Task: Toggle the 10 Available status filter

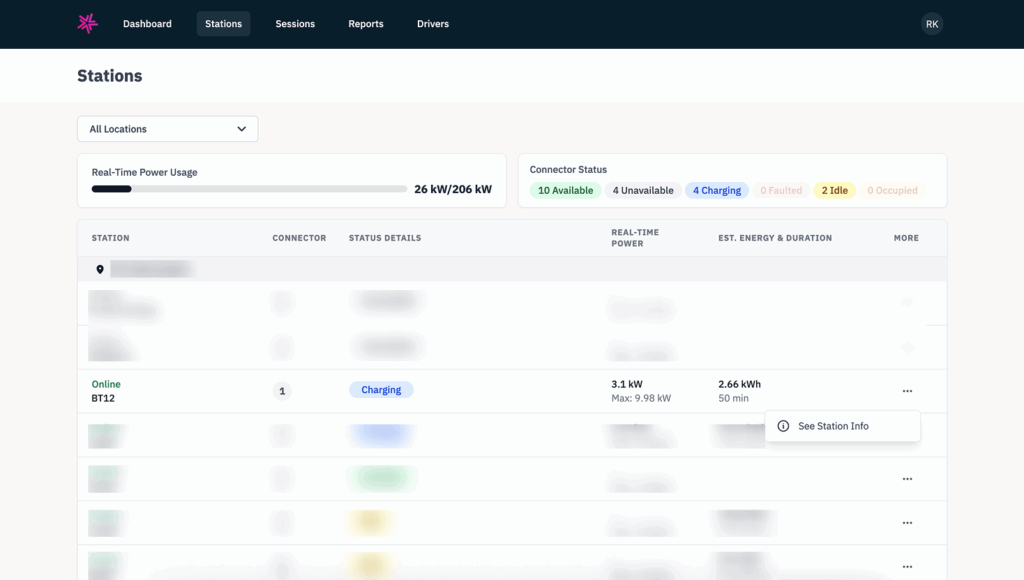Action: [x=565, y=190]
